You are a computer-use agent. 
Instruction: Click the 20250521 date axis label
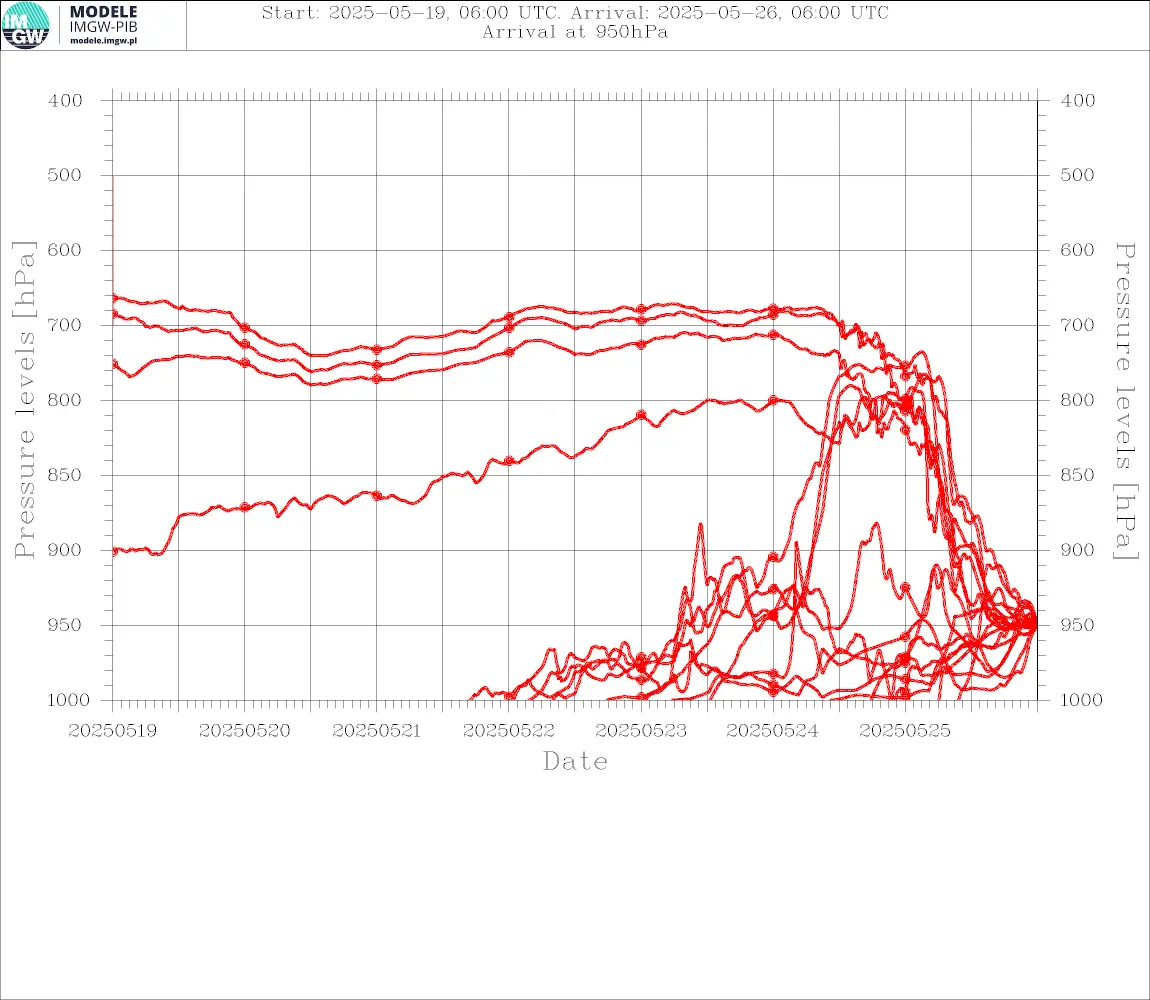[x=376, y=731]
